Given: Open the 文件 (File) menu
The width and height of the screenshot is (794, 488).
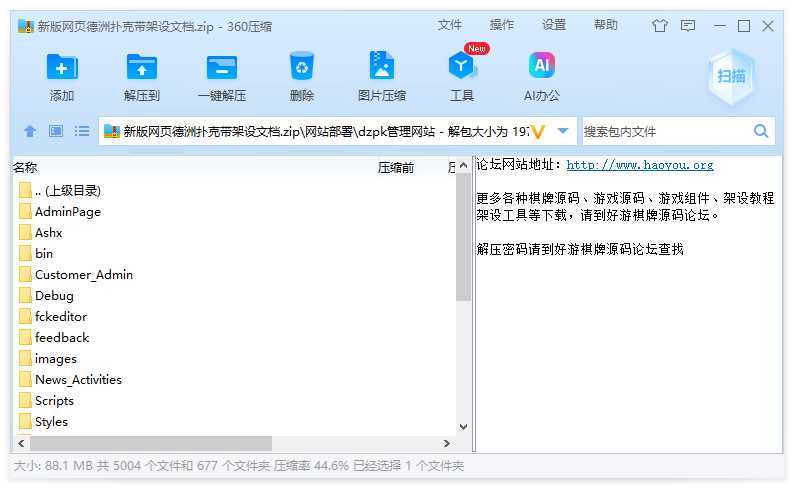Looking at the screenshot, I should 450,25.
